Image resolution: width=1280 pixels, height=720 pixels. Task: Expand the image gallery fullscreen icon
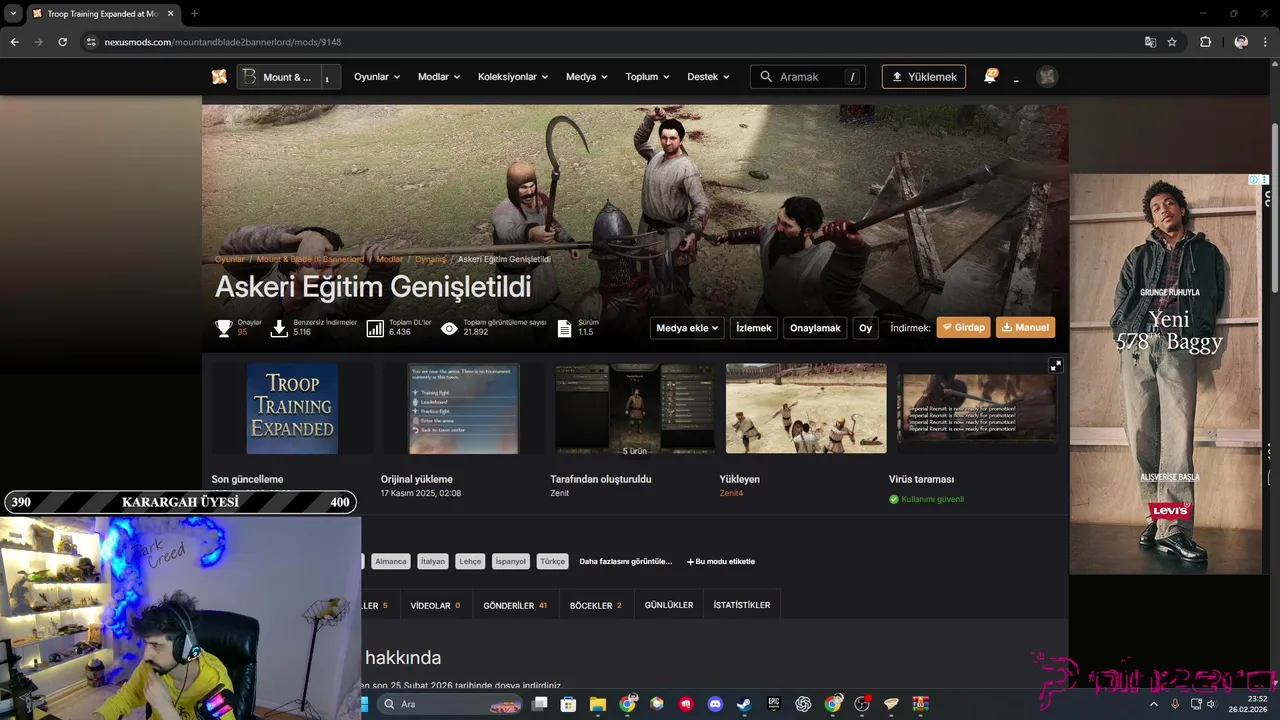click(x=1055, y=366)
